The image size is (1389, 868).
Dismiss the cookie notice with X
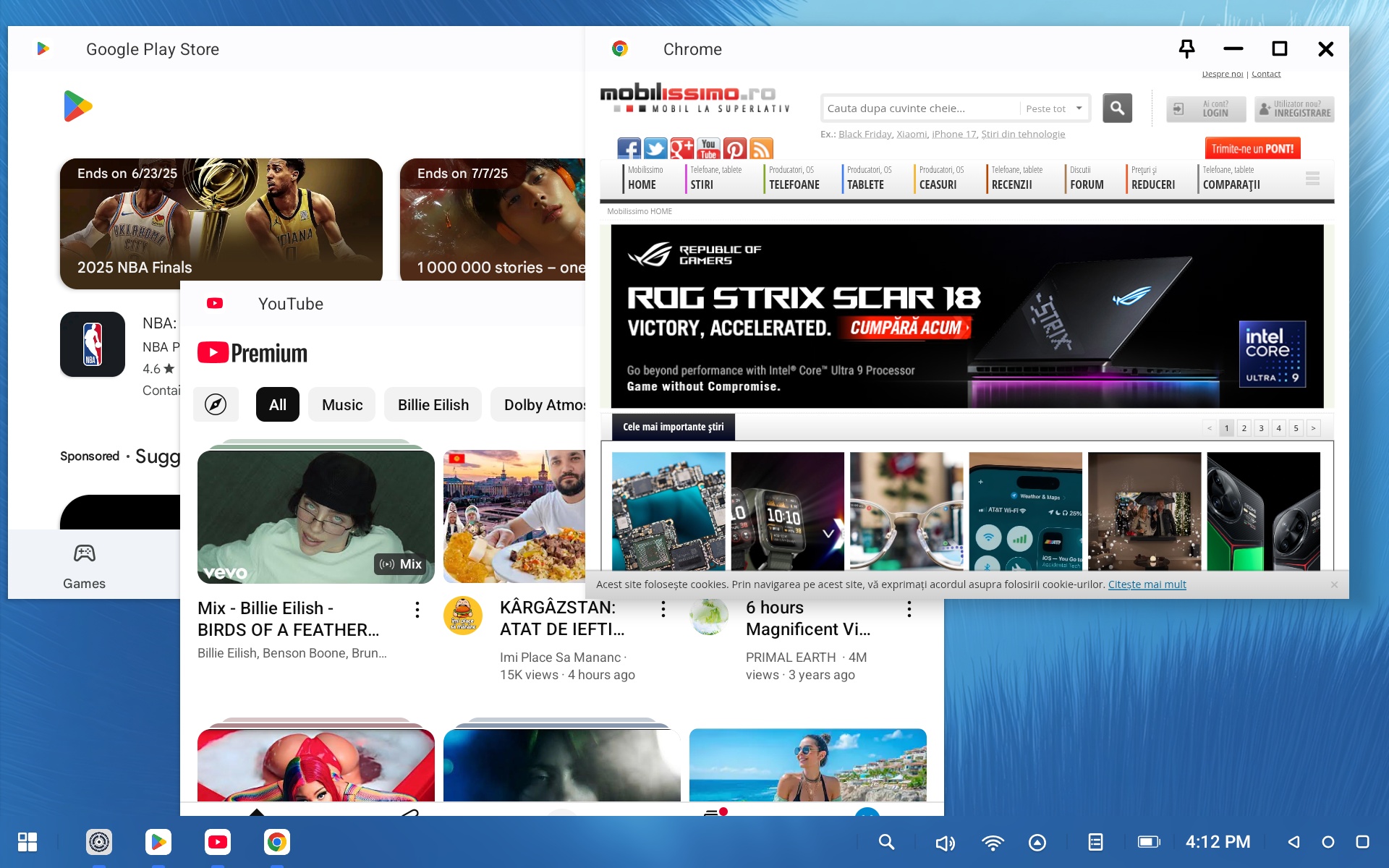tap(1334, 584)
